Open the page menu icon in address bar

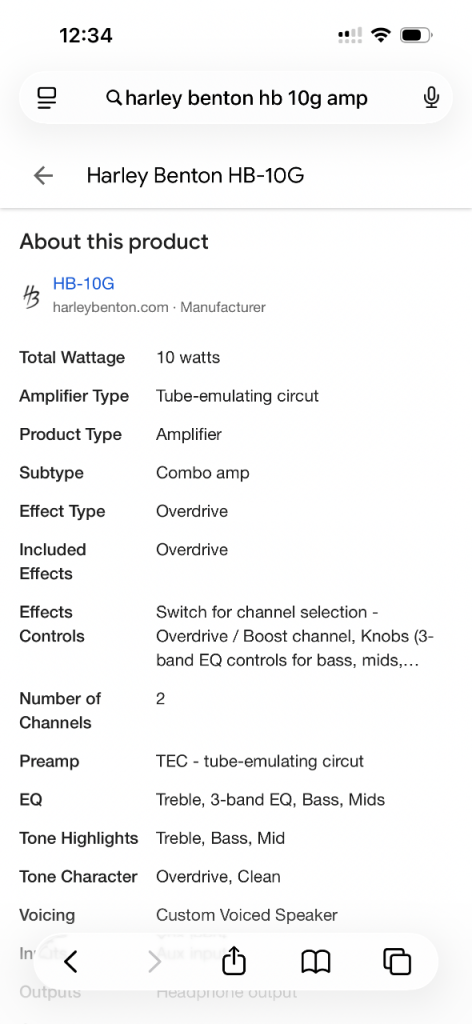47,98
